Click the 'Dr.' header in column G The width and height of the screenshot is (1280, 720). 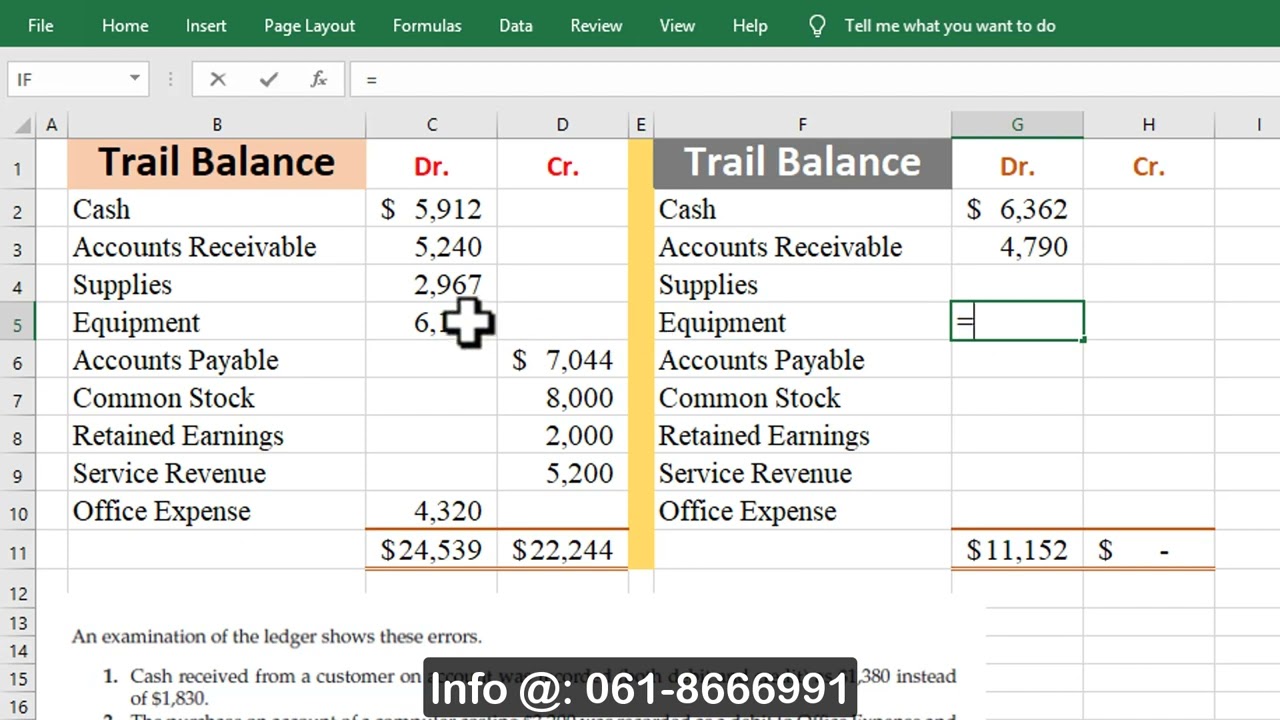coord(1017,166)
